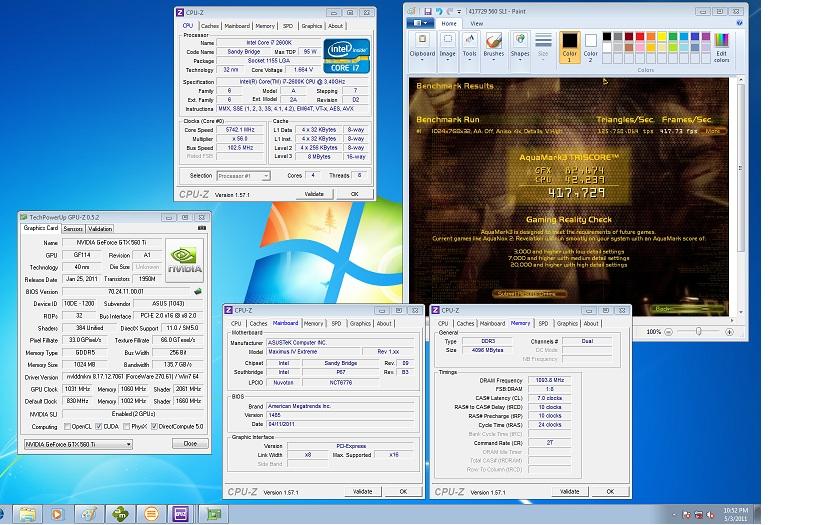Click the purple CPU-Z taskbar icon
Screen dimensions: 840x525
coord(181,514)
